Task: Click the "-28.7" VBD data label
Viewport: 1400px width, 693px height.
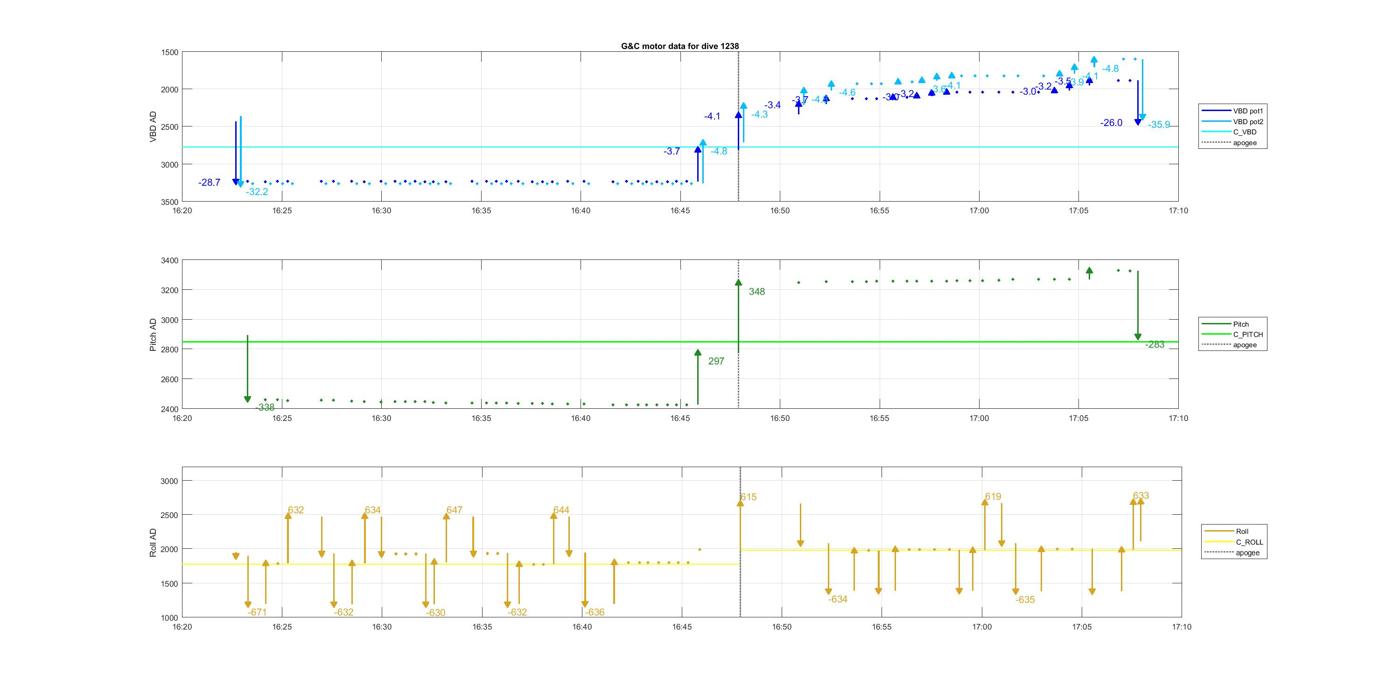Action: coord(209,183)
